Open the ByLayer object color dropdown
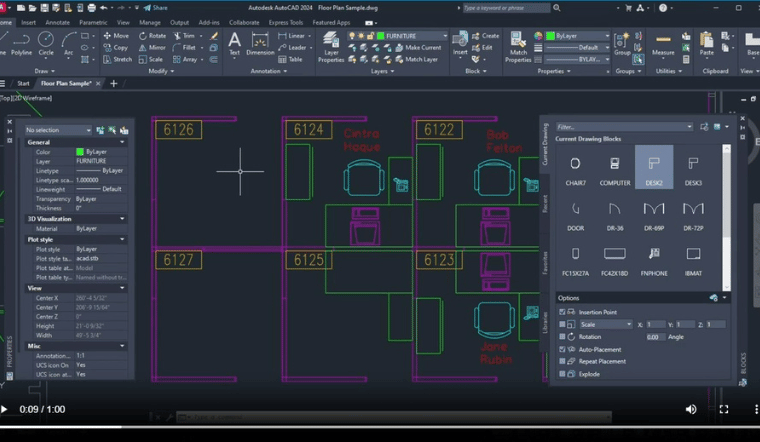 tap(578, 36)
